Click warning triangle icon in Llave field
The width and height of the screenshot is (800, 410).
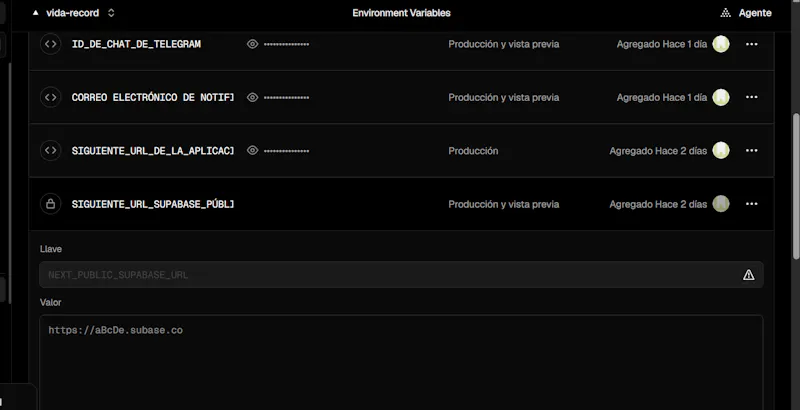[x=748, y=275]
